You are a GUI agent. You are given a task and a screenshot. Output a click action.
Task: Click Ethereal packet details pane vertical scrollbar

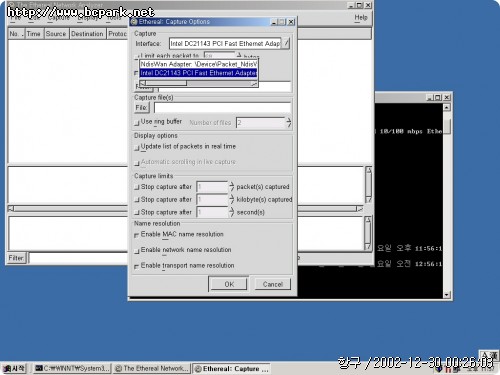368,185
